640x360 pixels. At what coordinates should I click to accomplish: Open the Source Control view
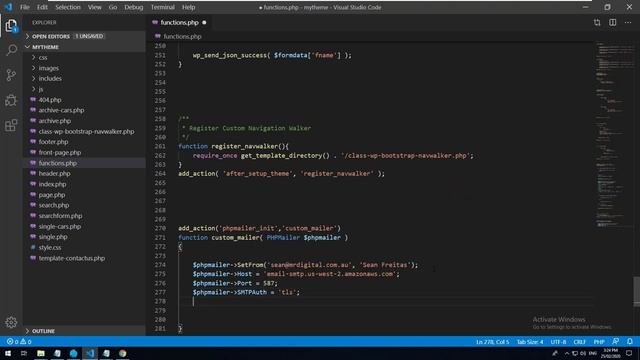click(11, 75)
